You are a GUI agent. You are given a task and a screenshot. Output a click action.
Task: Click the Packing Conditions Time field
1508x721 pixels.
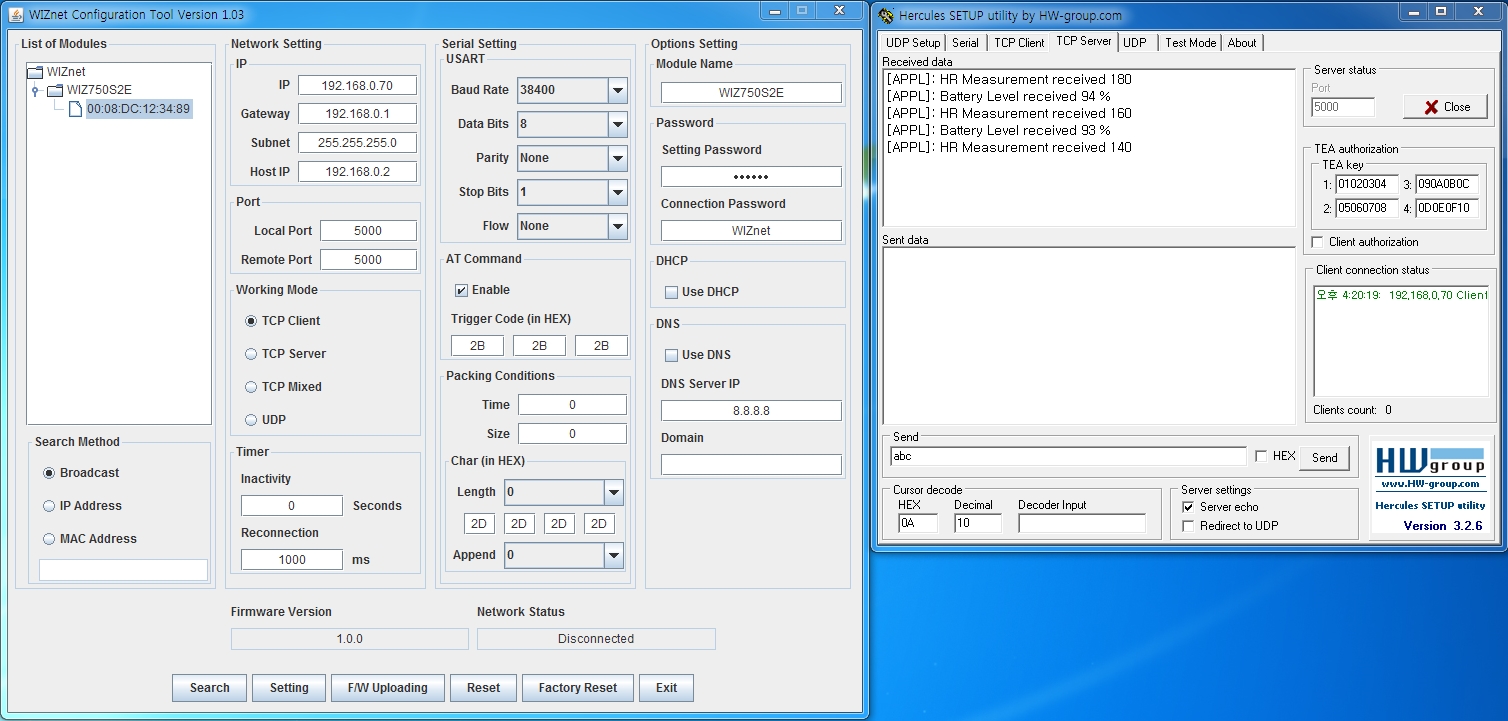(x=572, y=405)
